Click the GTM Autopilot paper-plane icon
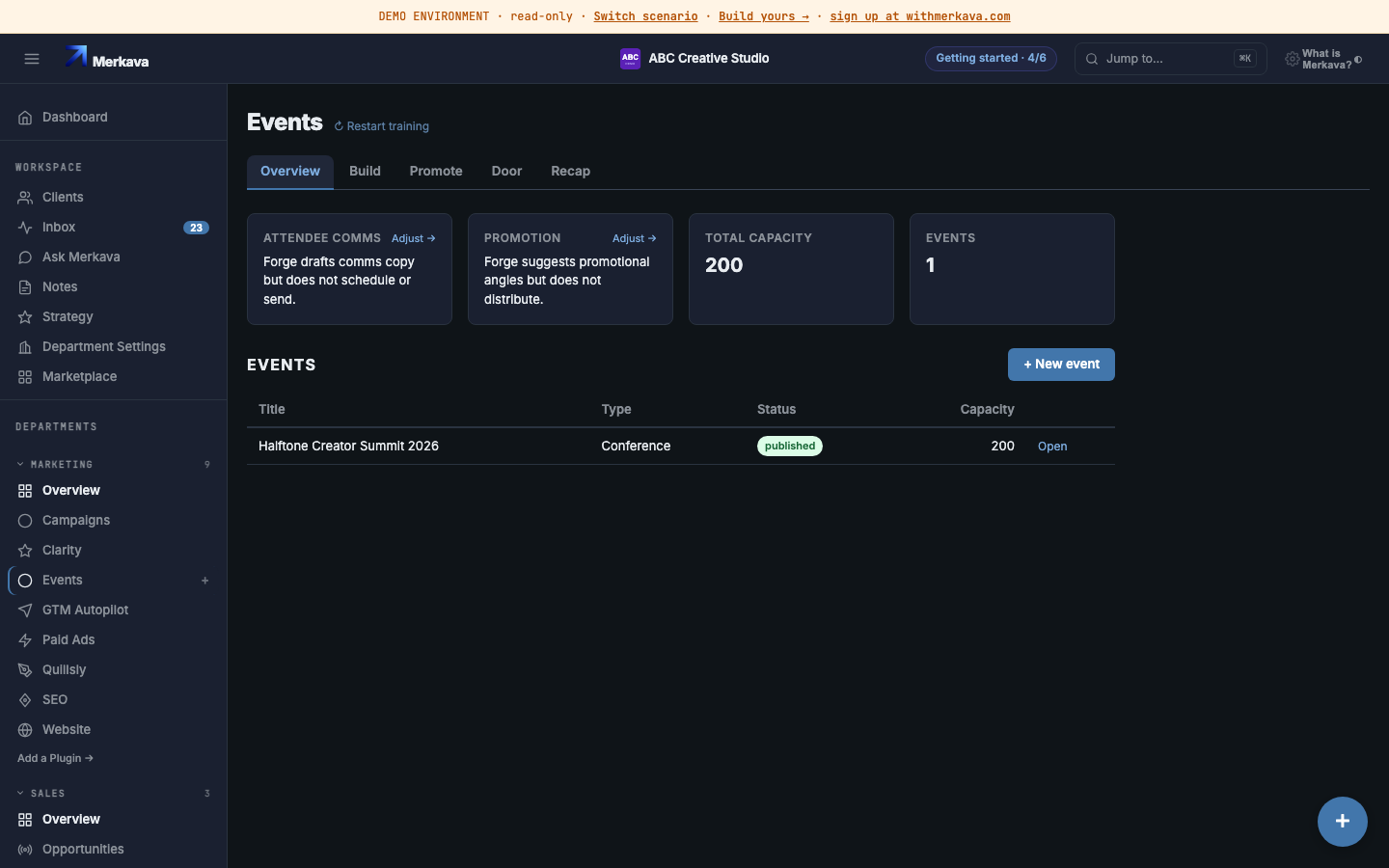 click(x=25, y=610)
